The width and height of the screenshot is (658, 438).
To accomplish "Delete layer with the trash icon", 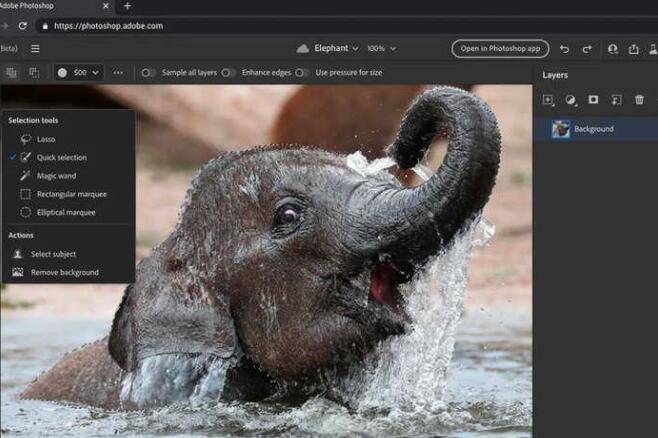I will [x=639, y=100].
